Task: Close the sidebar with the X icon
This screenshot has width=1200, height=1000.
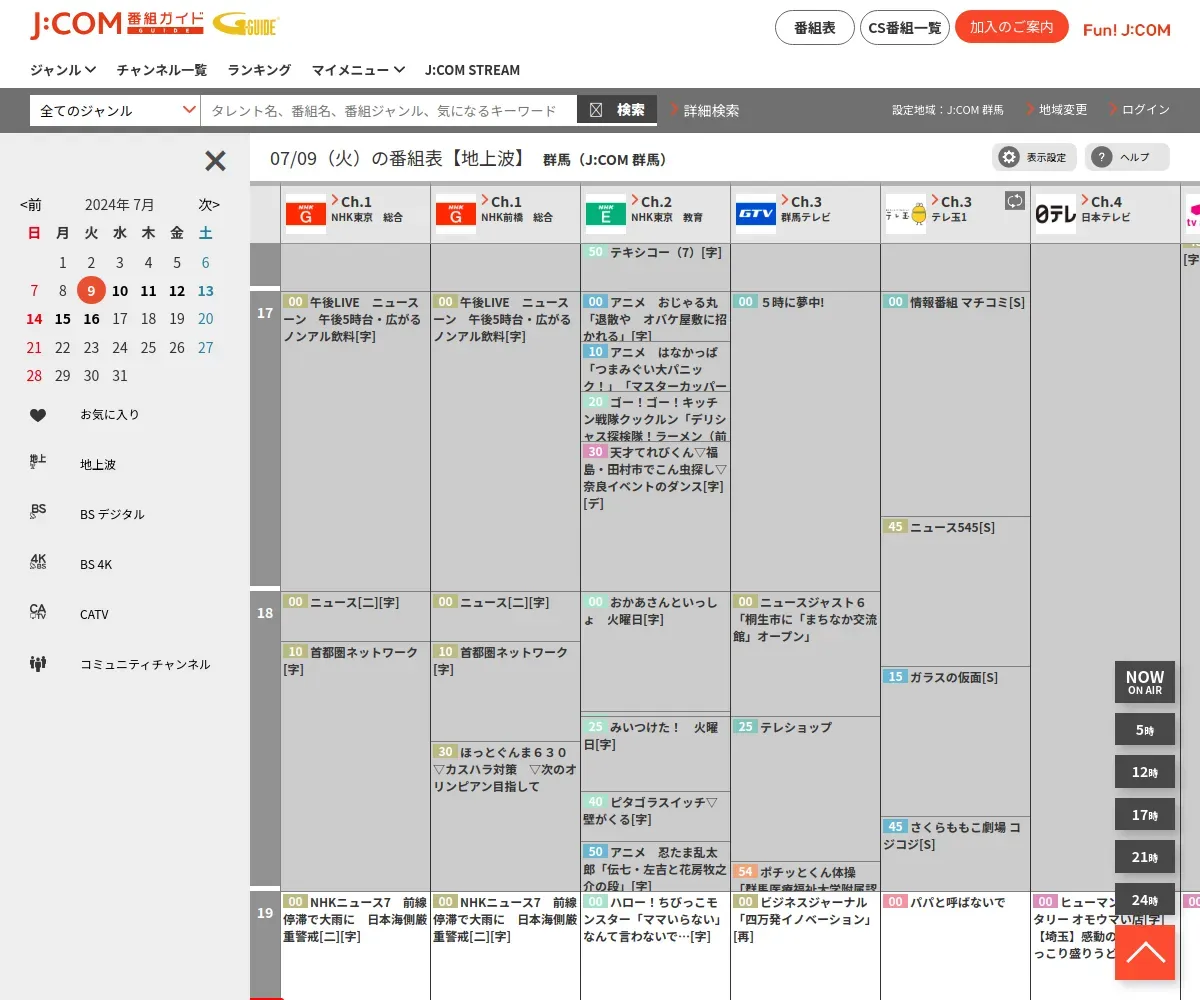Action: click(x=215, y=161)
